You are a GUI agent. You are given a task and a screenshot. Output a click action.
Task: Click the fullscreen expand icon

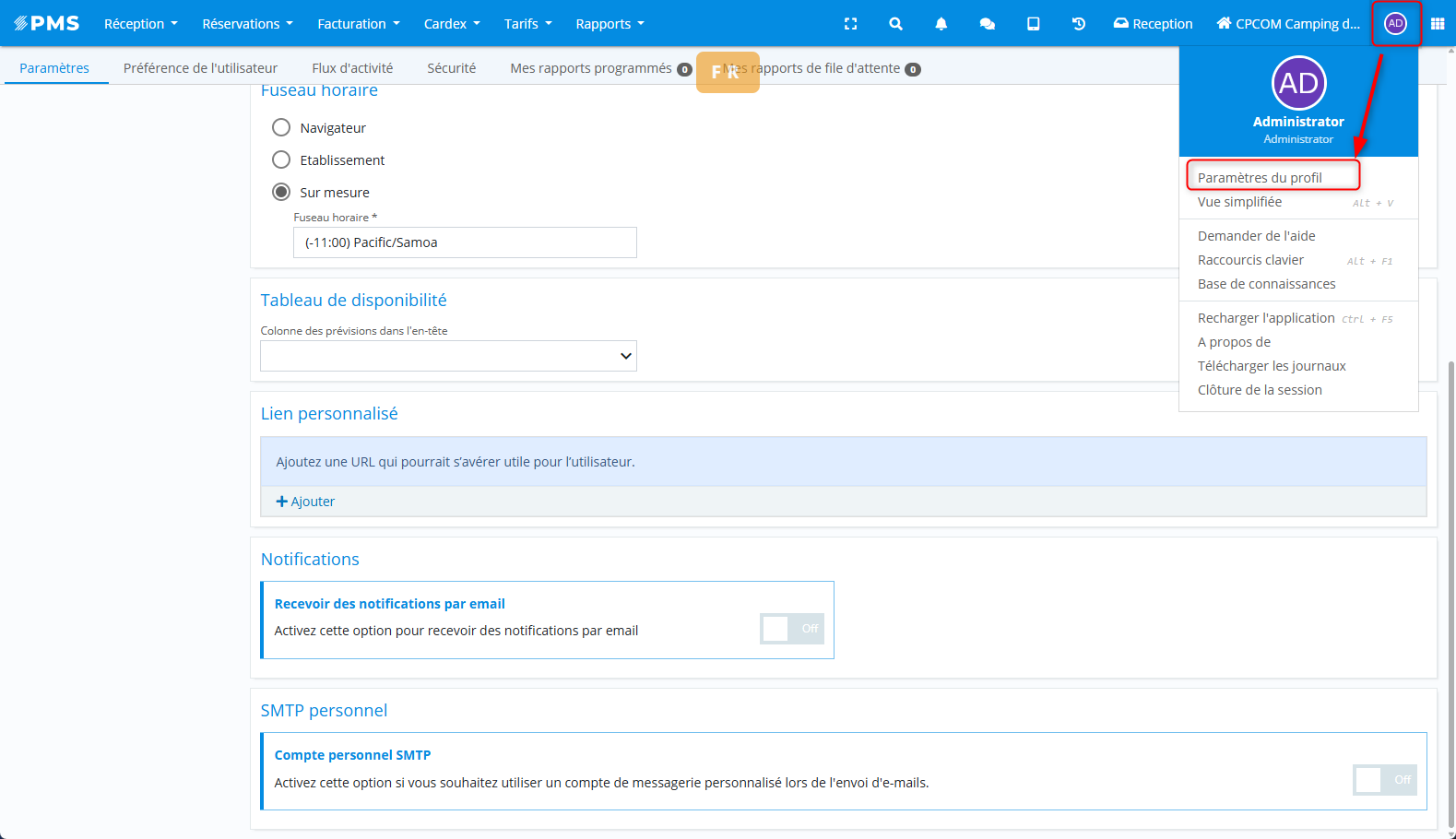[x=850, y=24]
